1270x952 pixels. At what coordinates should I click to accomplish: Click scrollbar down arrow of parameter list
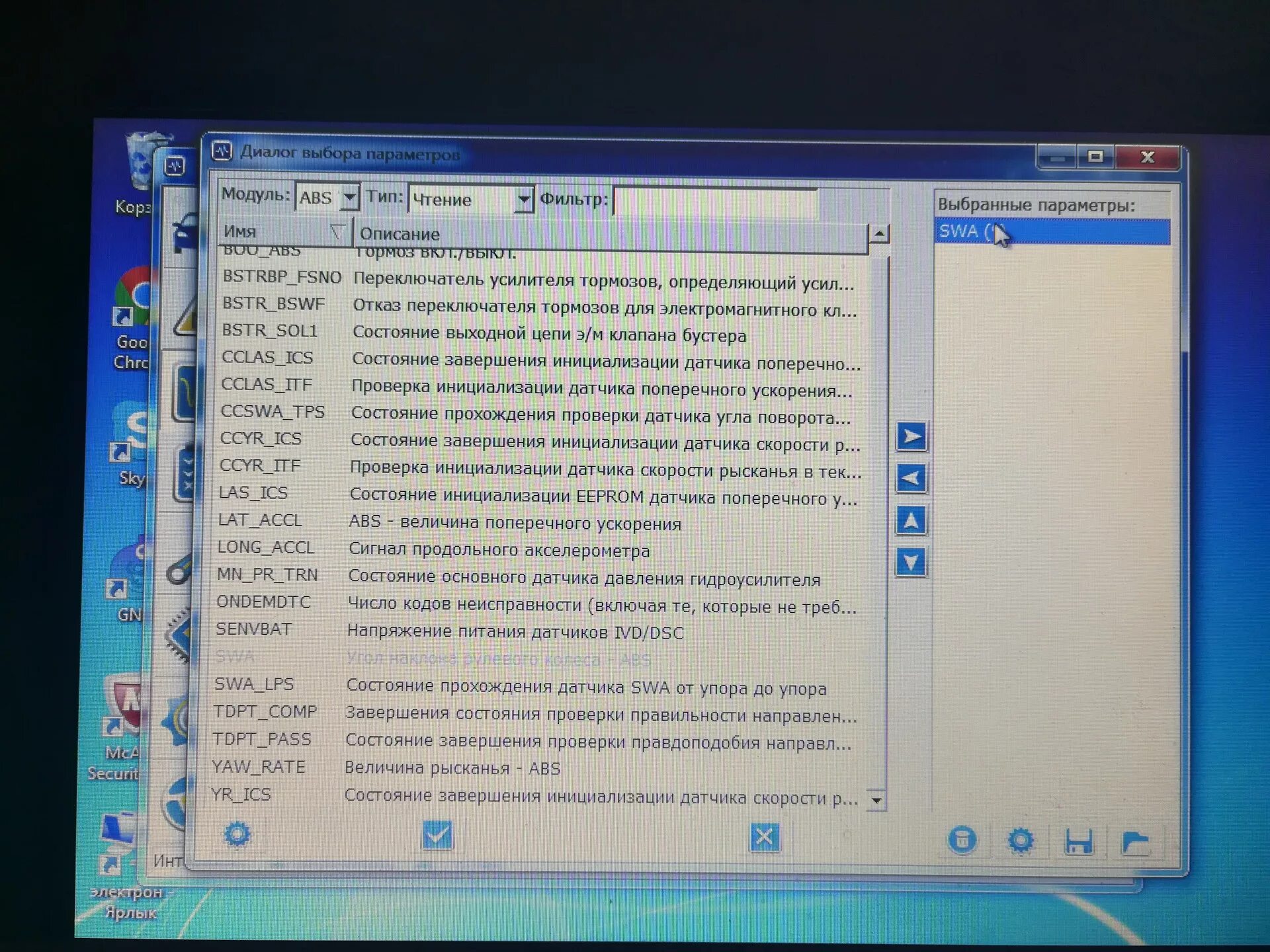[876, 800]
